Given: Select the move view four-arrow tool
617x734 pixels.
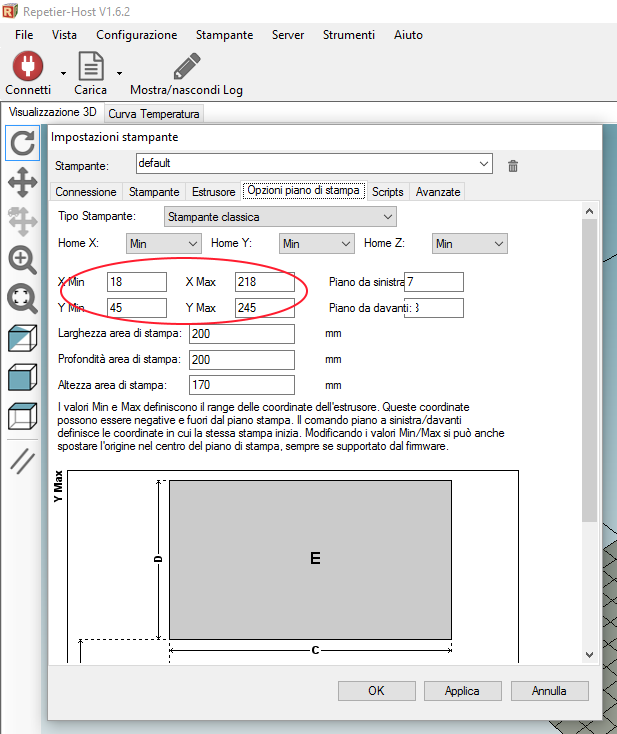Looking at the screenshot, I should tap(22, 182).
